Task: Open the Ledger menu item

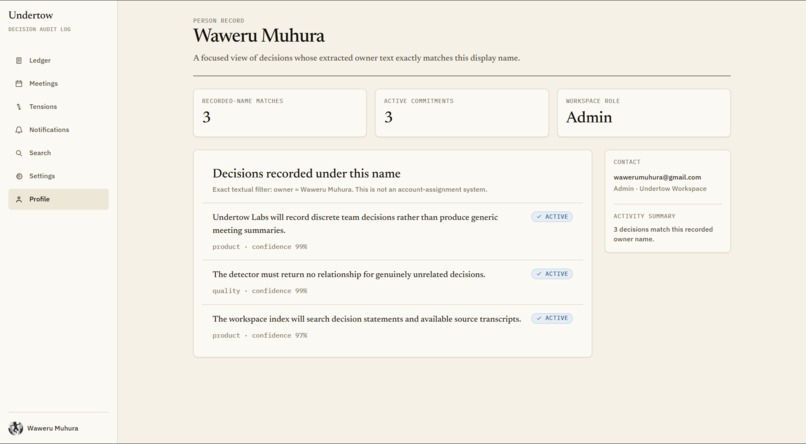Action: coord(58,61)
